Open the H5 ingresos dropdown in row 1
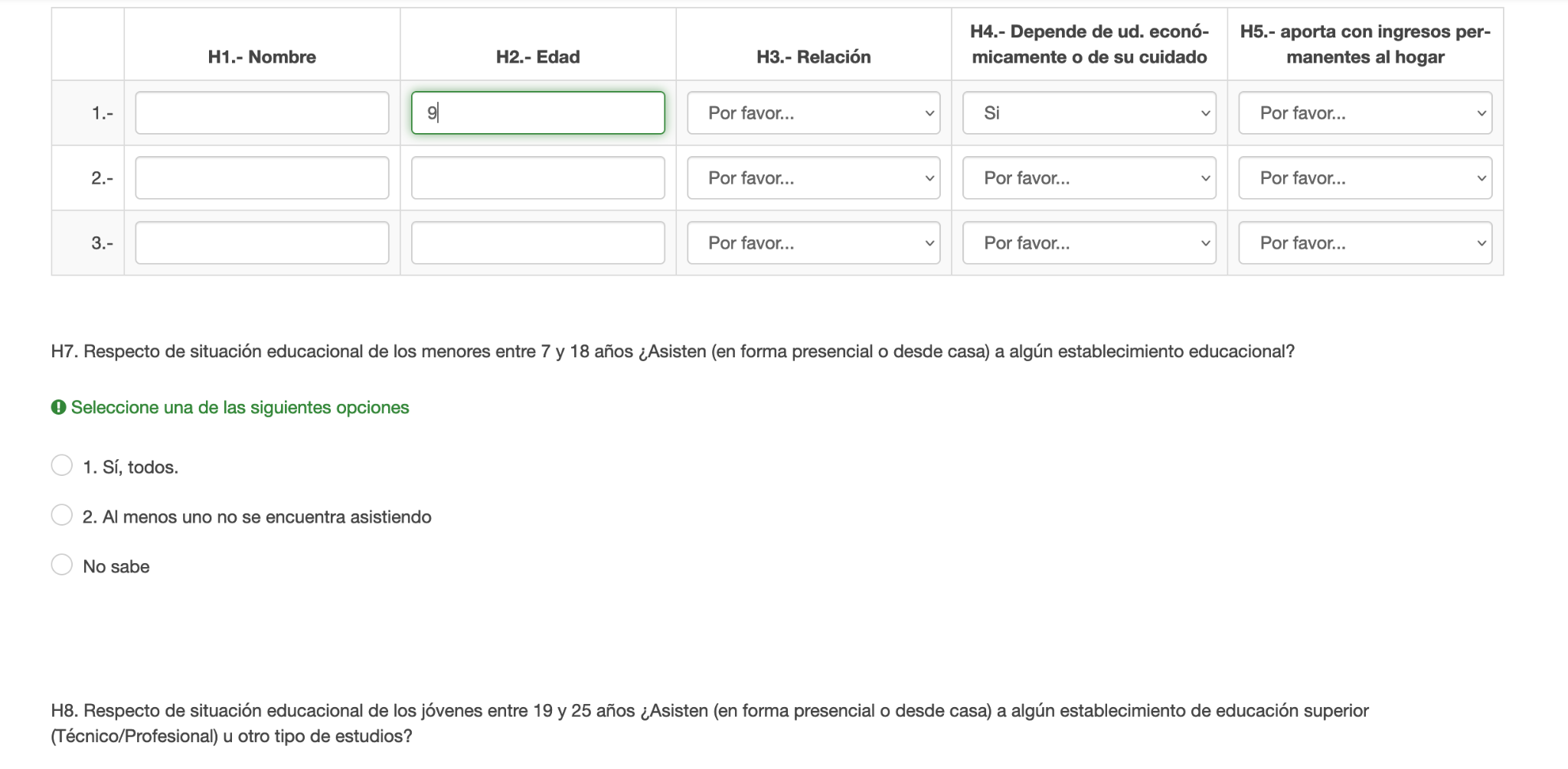The height and width of the screenshot is (769, 1568). (1364, 113)
